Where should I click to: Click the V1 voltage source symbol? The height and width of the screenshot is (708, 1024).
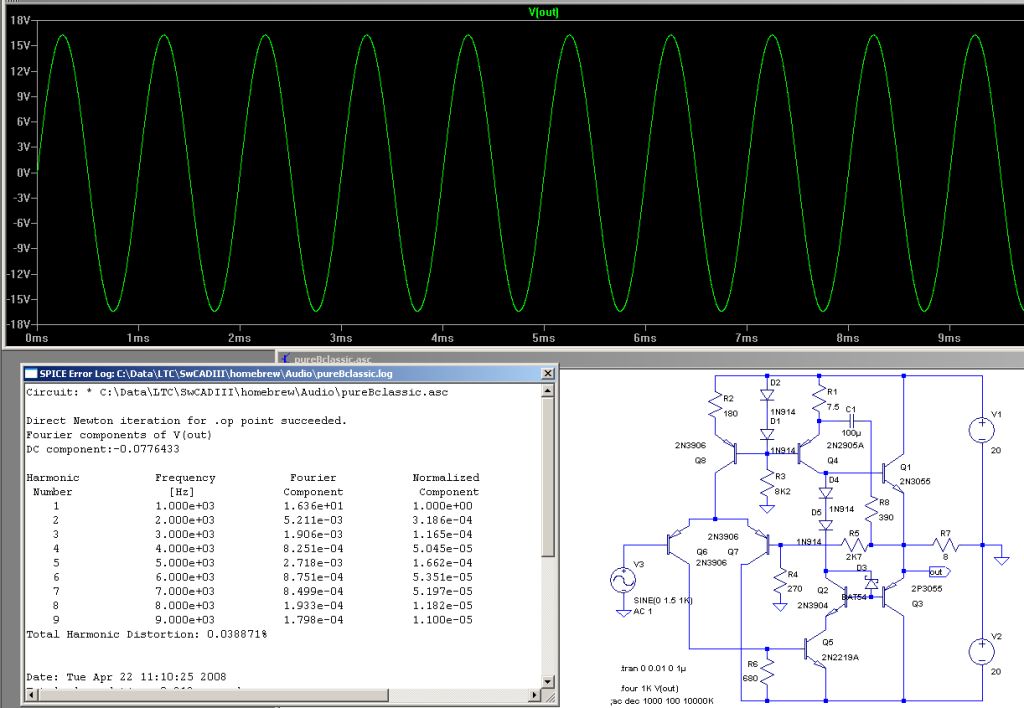[x=981, y=430]
